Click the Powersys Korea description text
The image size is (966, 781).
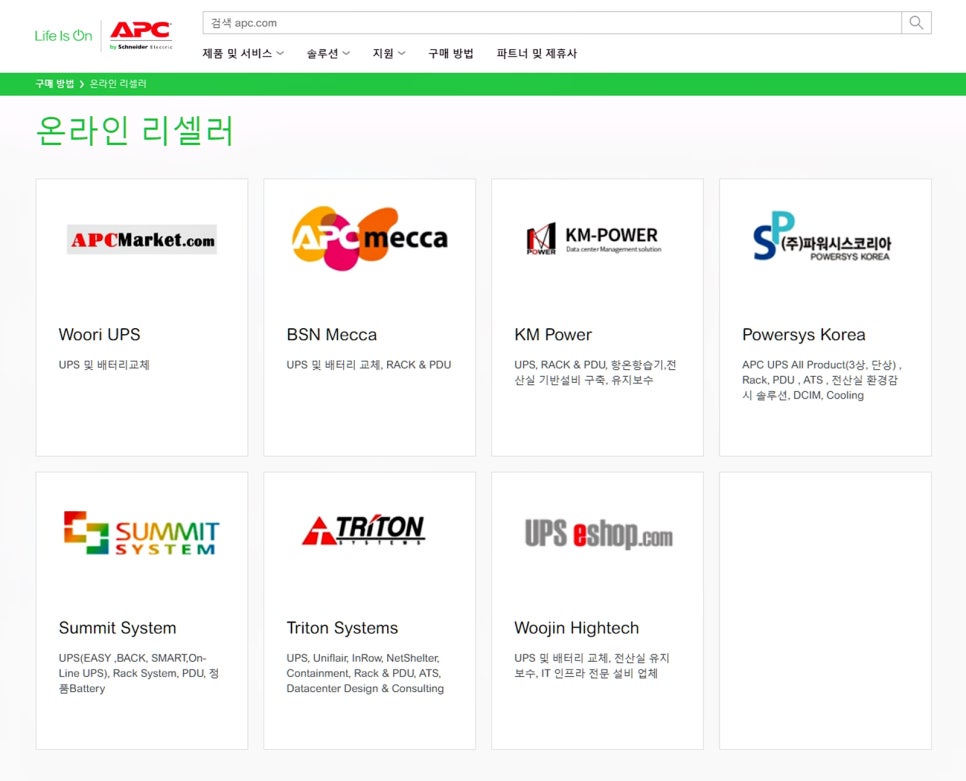click(822, 380)
